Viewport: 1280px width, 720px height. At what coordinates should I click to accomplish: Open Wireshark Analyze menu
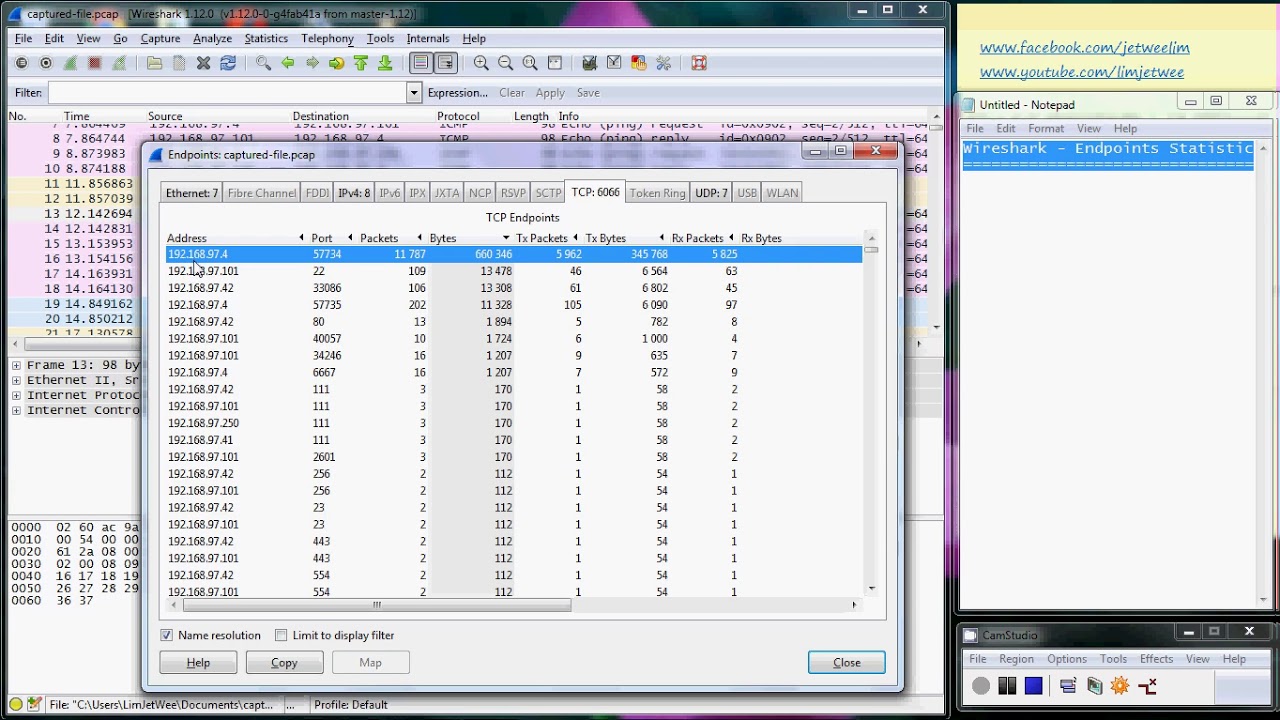212,39
